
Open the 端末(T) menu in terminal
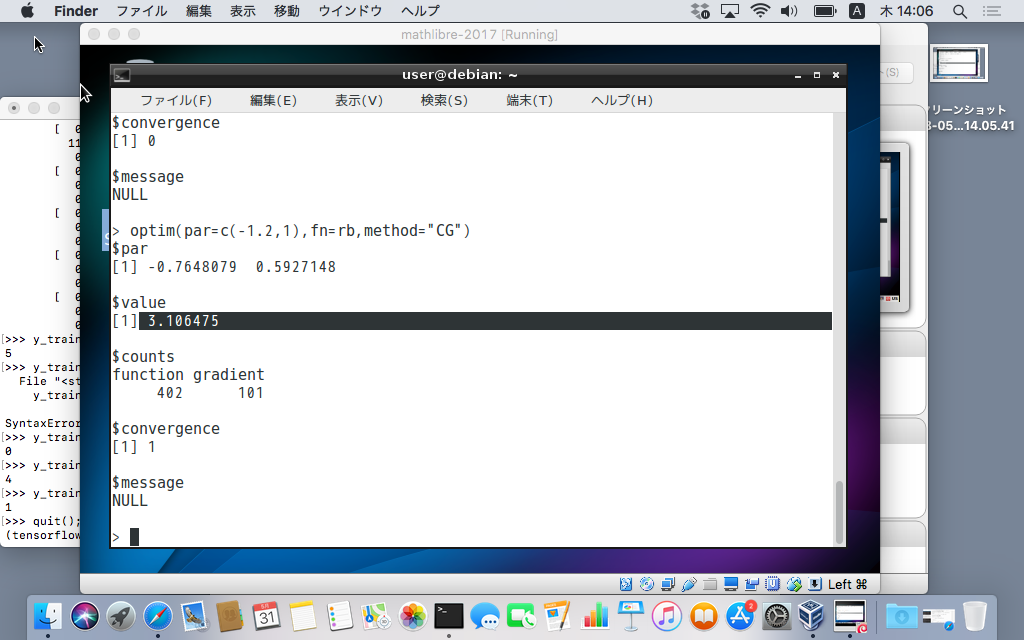[x=530, y=100]
